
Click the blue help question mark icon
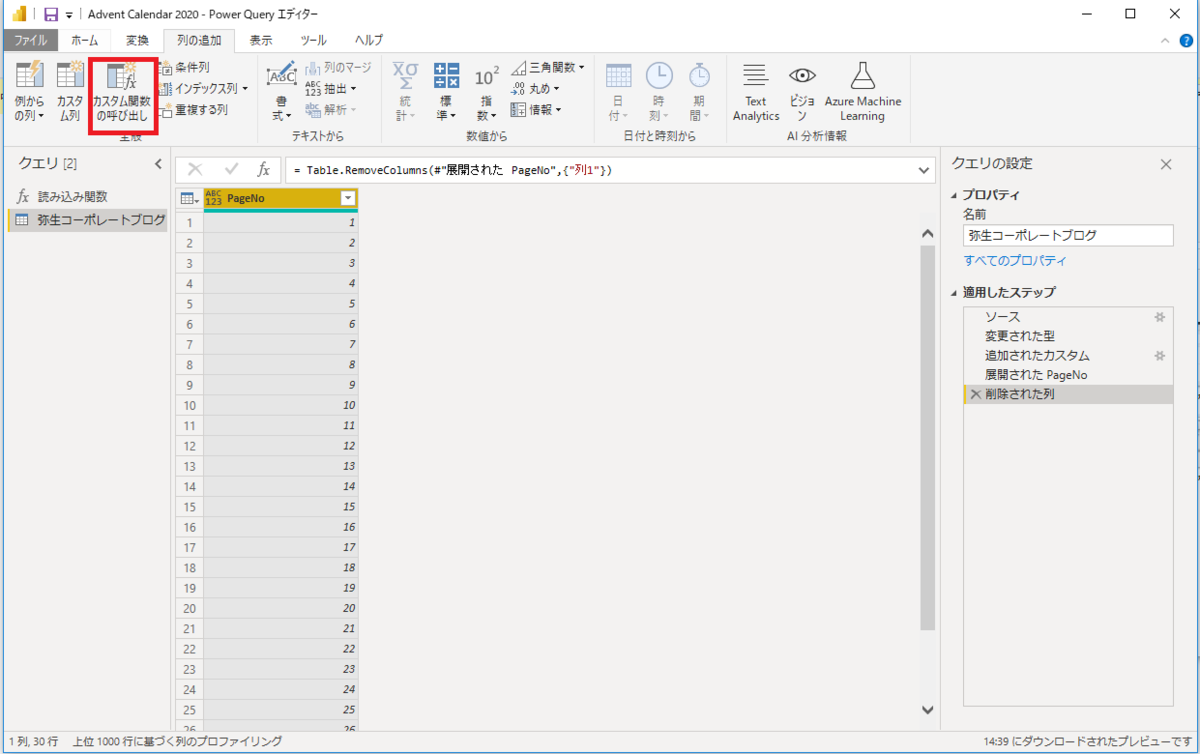click(x=1186, y=40)
